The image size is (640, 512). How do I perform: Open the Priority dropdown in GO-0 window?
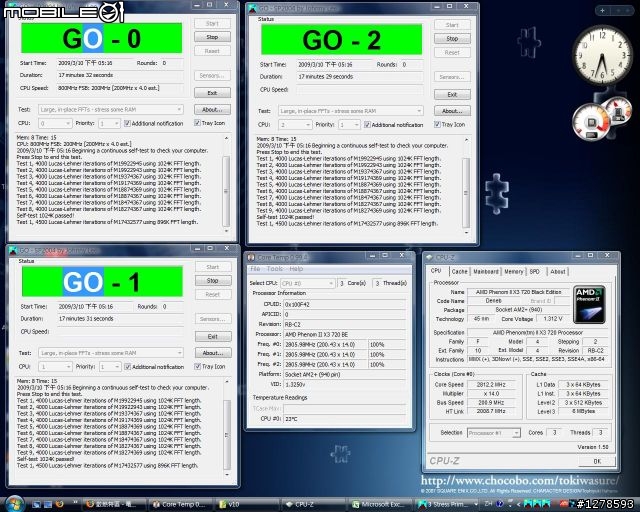[109, 123]
